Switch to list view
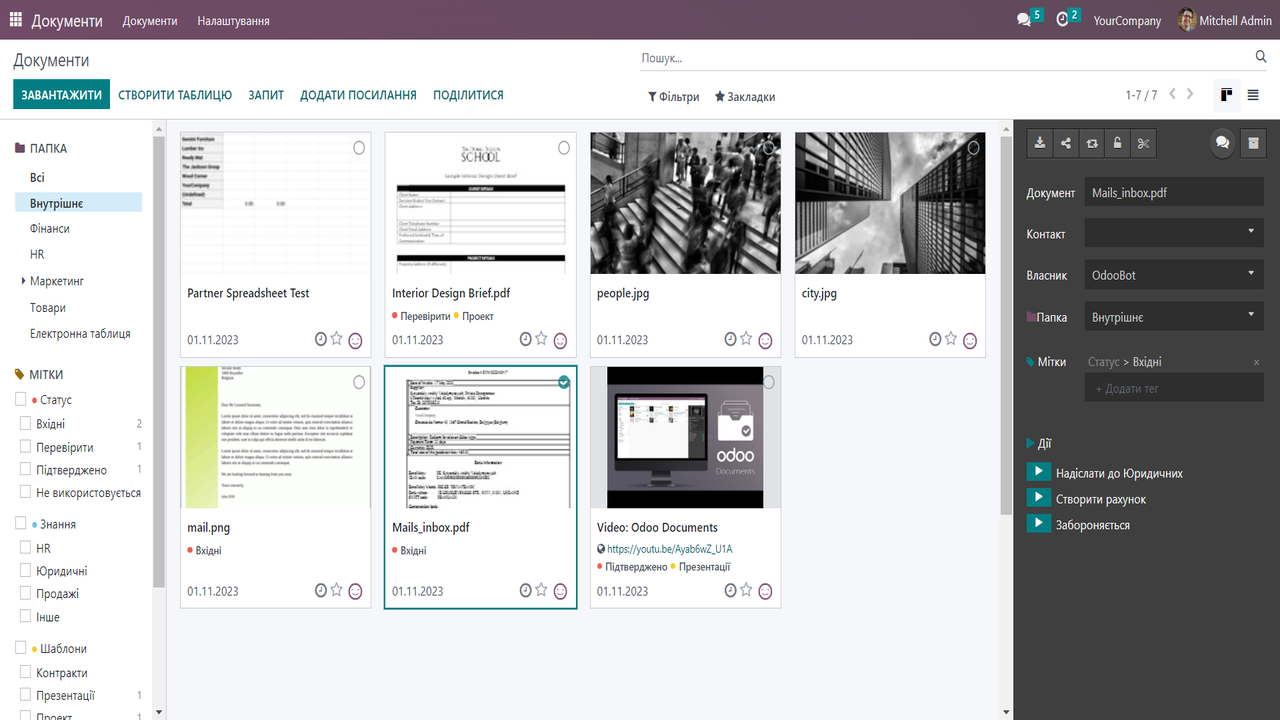The image size is (1280, 720). (1253, 95)
